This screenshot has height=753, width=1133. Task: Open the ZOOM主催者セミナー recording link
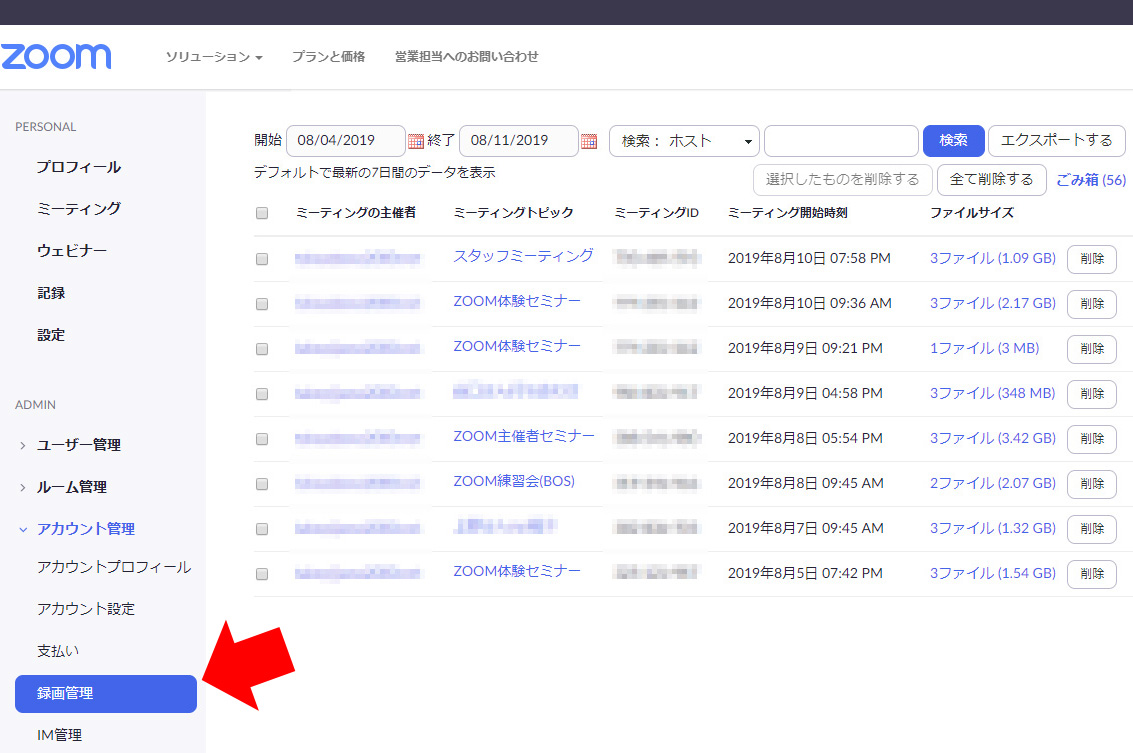[x=523, y=436]
